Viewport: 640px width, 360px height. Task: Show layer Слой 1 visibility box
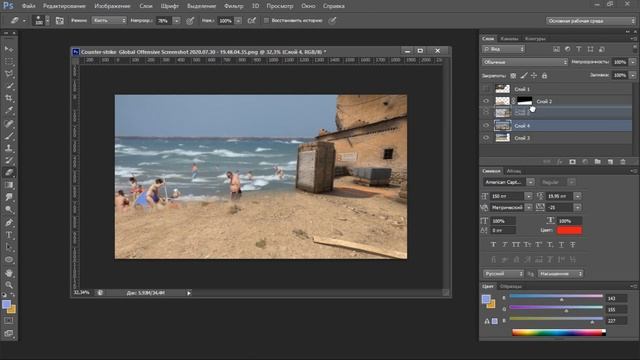click(x=486, y=89)
